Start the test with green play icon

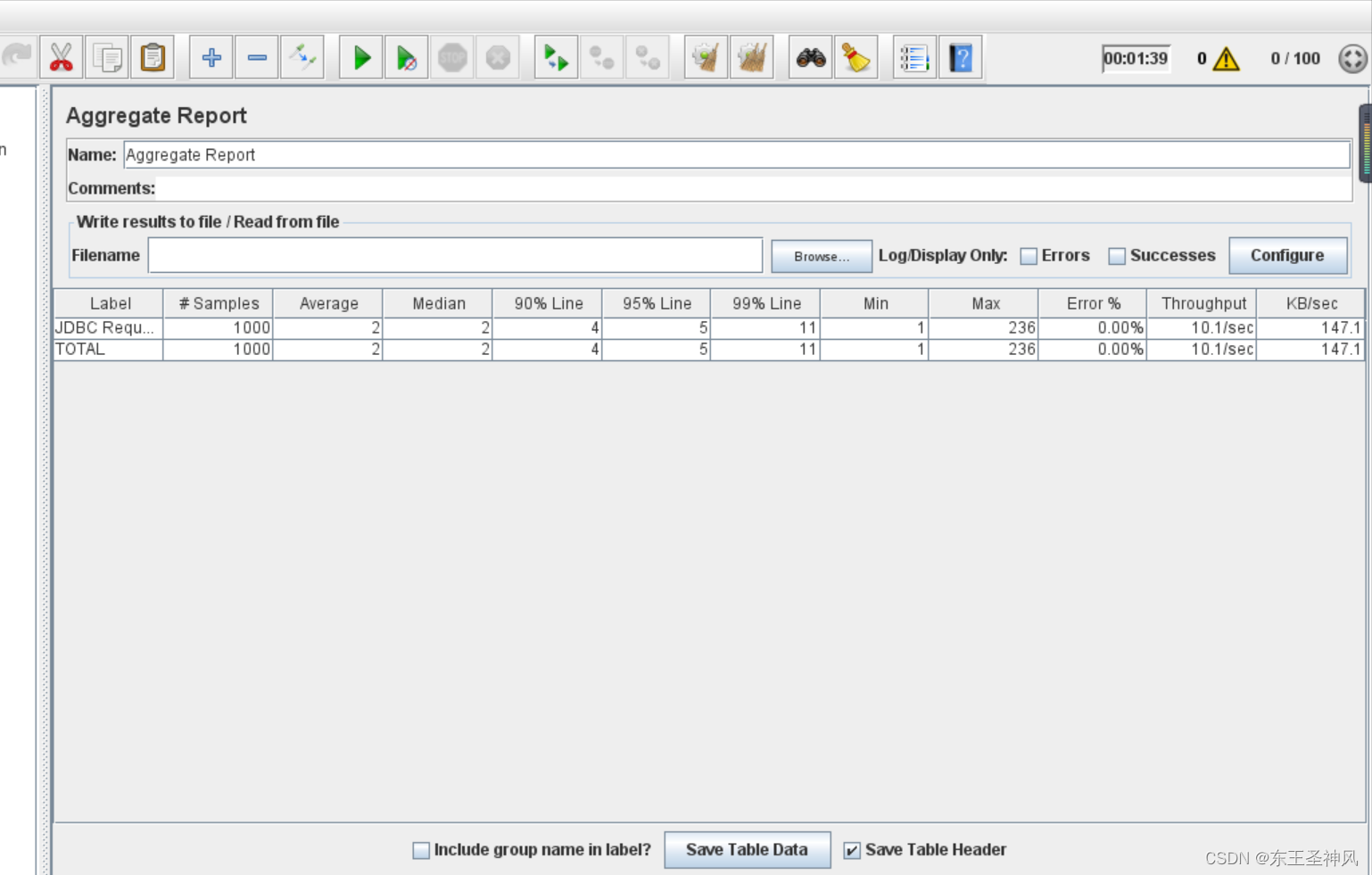(361, 58)
